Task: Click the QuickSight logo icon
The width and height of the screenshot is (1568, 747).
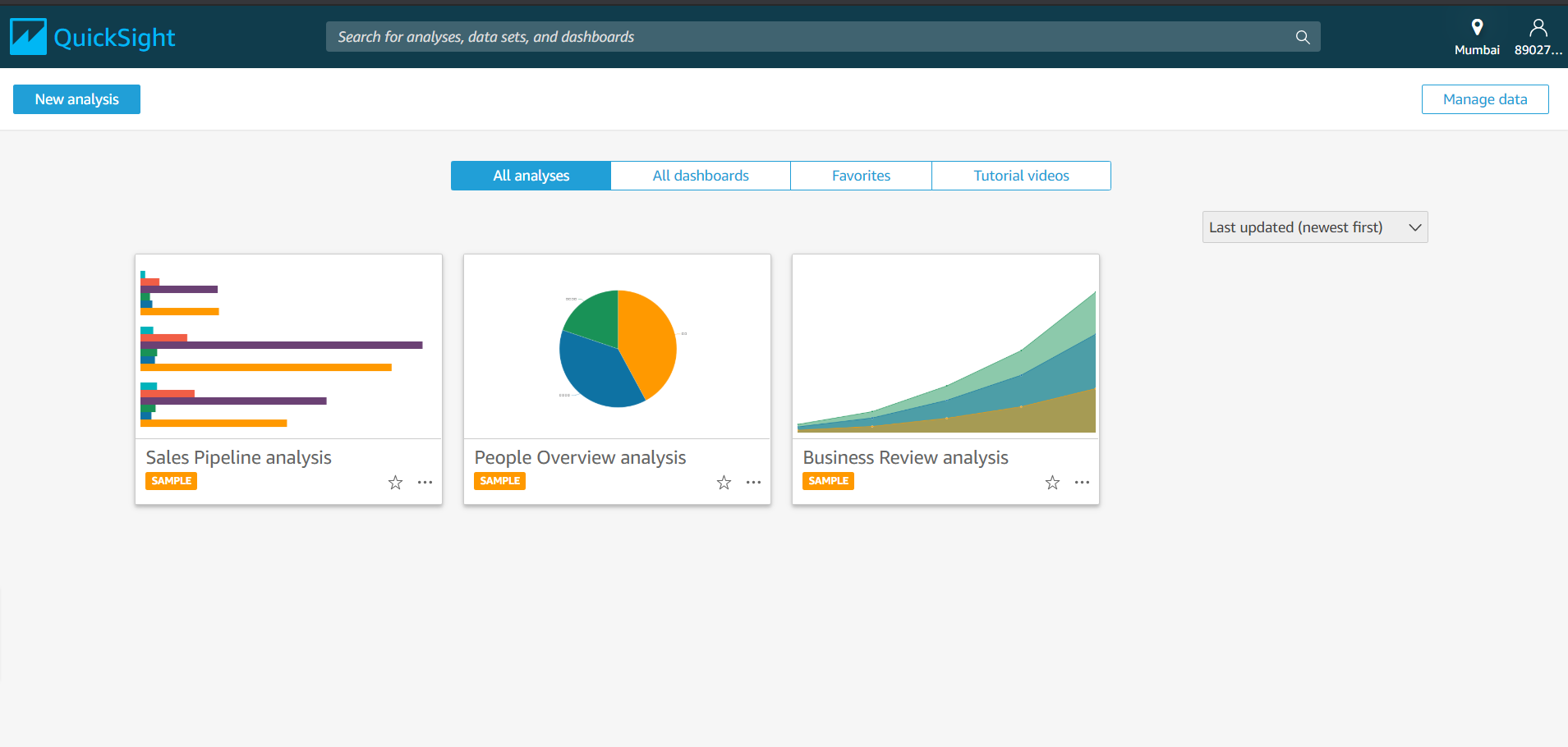Action: pyautogui.click(x=29, y=37)
